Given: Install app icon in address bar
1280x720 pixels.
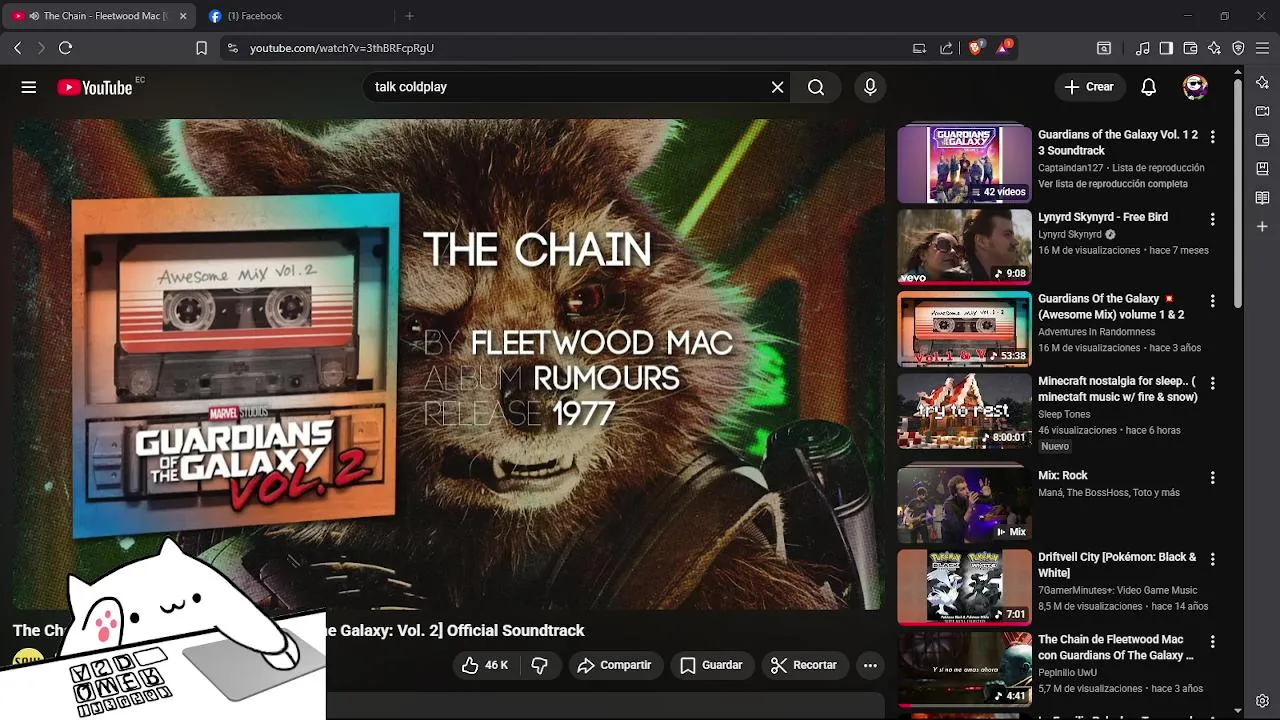Looking at the screenshot, I should 919,48.
